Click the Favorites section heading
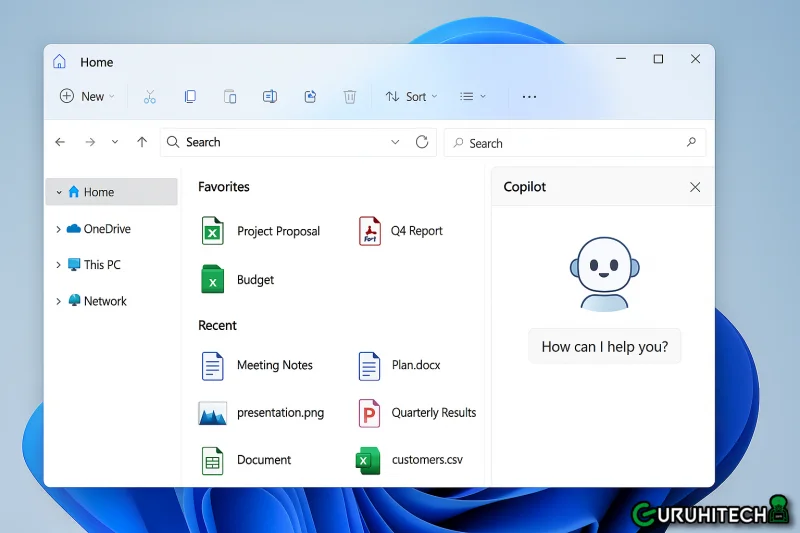 (223, 187)
